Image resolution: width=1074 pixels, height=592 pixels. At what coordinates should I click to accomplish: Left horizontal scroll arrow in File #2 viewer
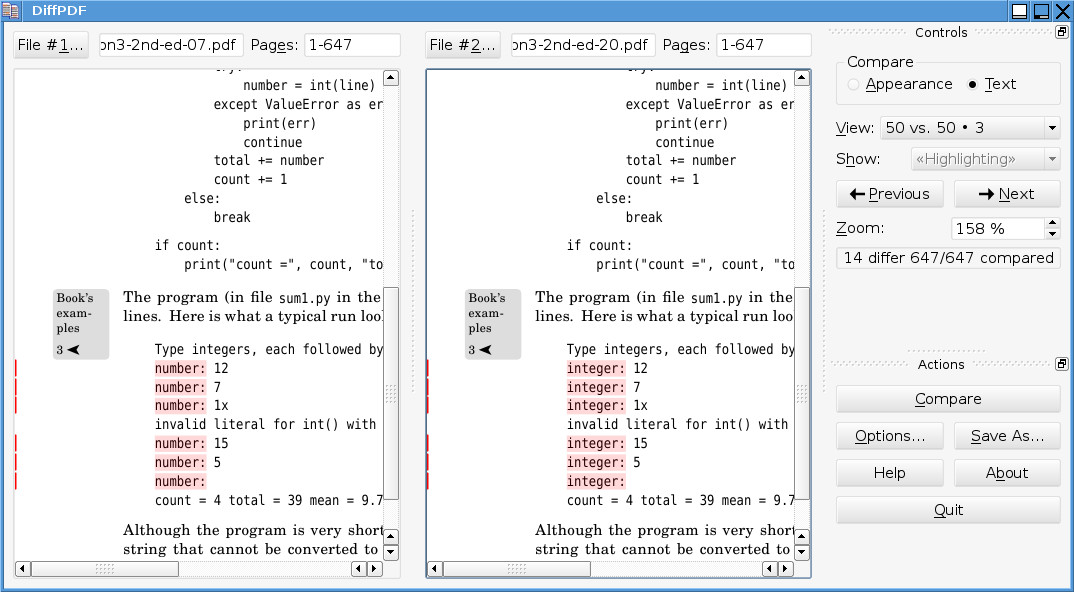pos(434,569)
